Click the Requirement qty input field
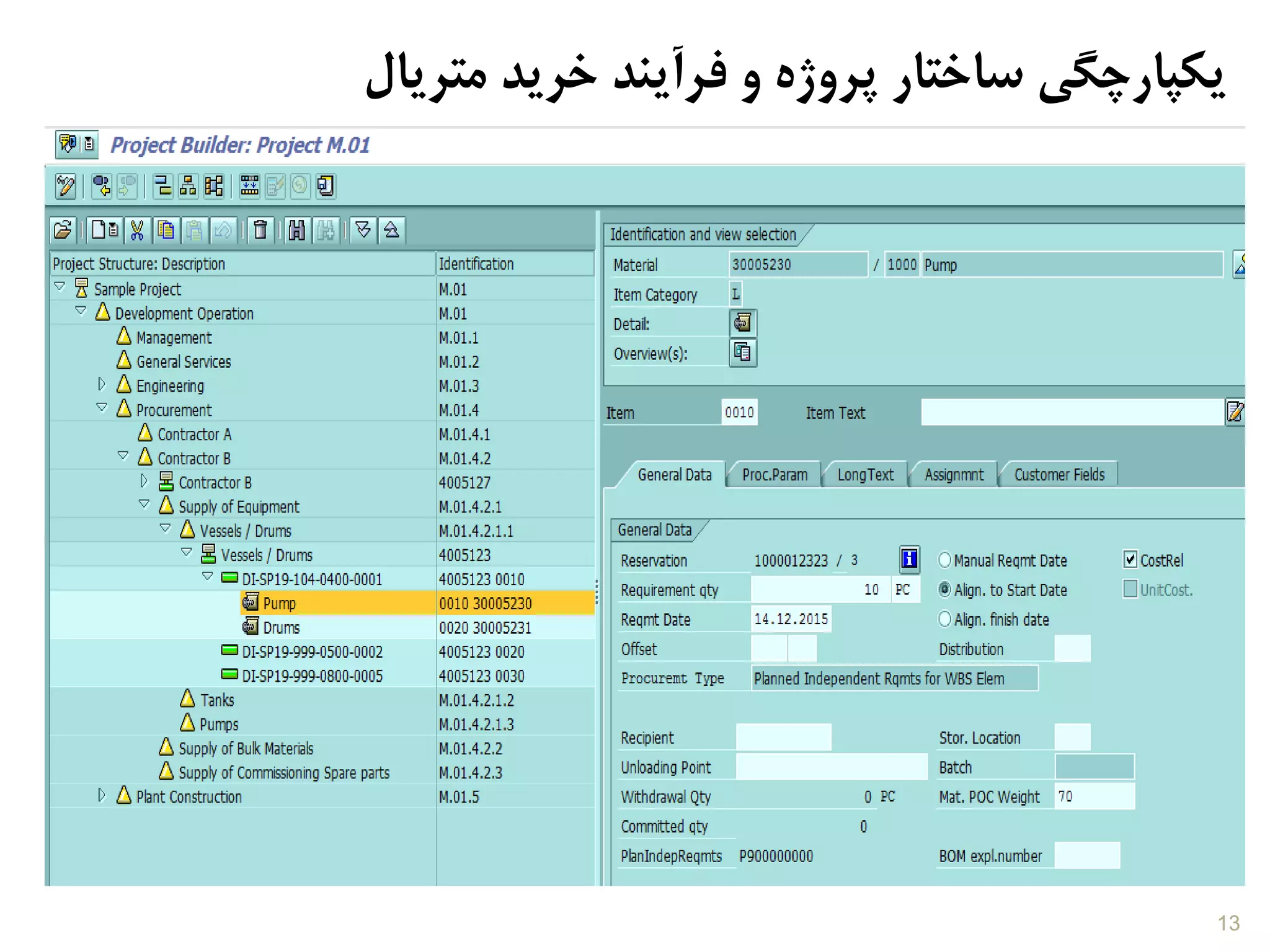1270x952 pixels. pyautogui.click(x=819, y=589)
